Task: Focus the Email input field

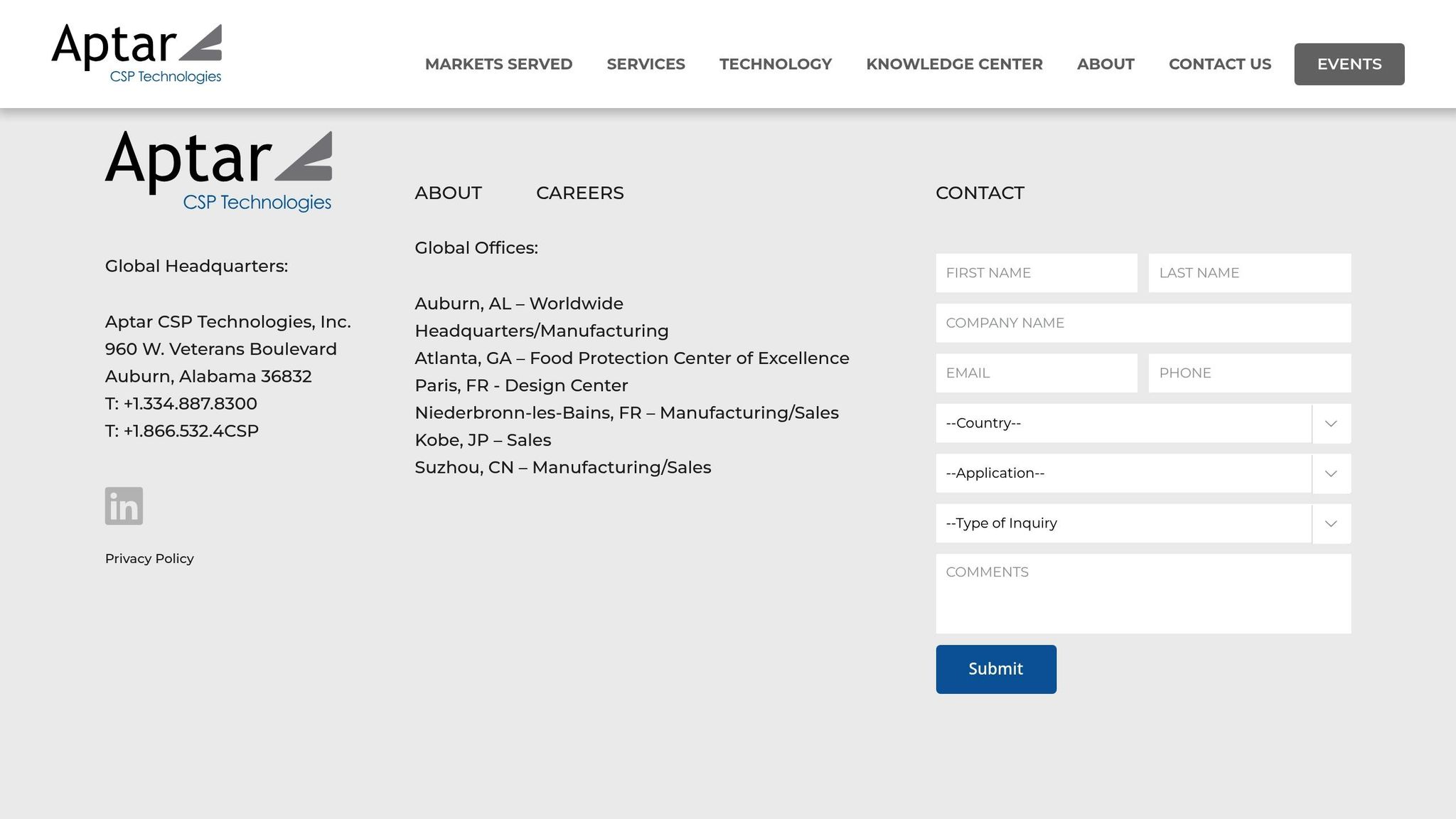Action: tap(1037, 373)
